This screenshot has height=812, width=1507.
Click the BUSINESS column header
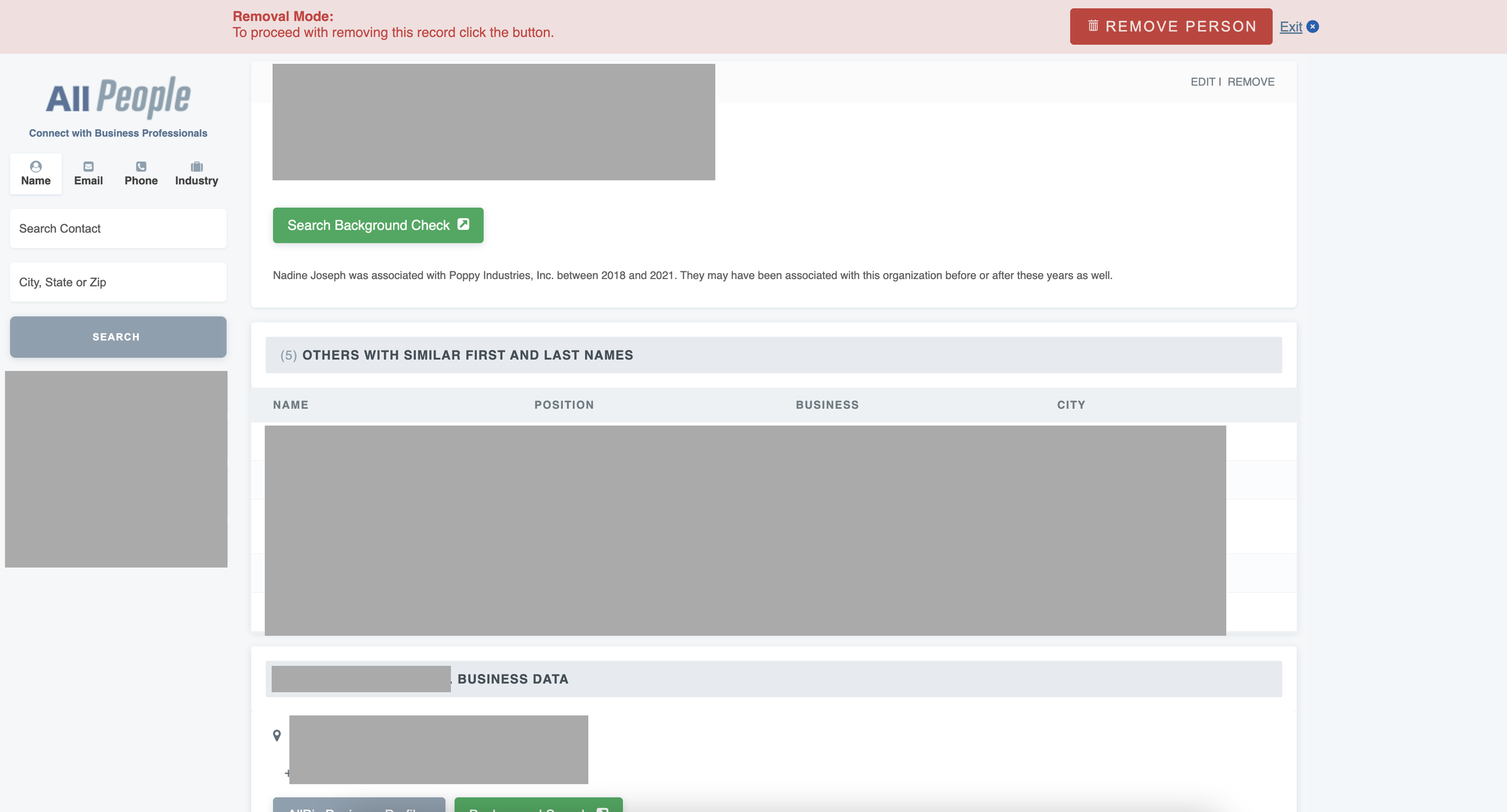point(827,405)
